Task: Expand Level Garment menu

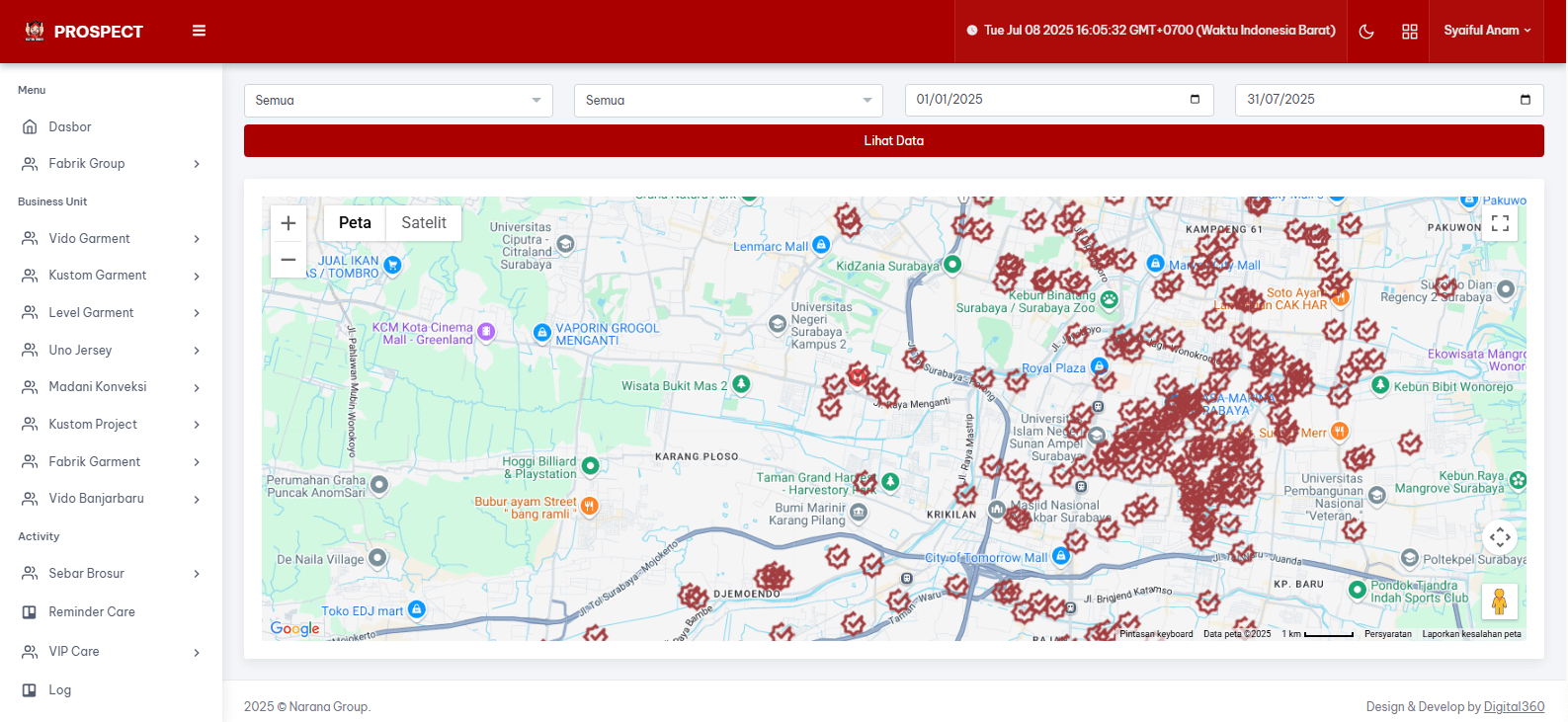Action: [x=111, y=313]
